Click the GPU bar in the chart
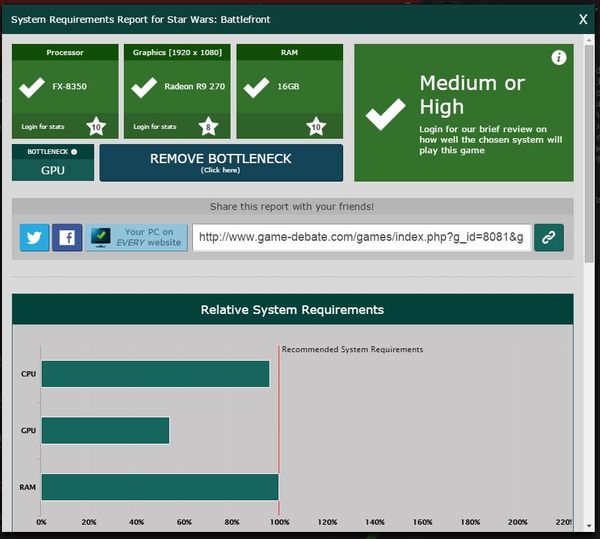 [105, 430]
